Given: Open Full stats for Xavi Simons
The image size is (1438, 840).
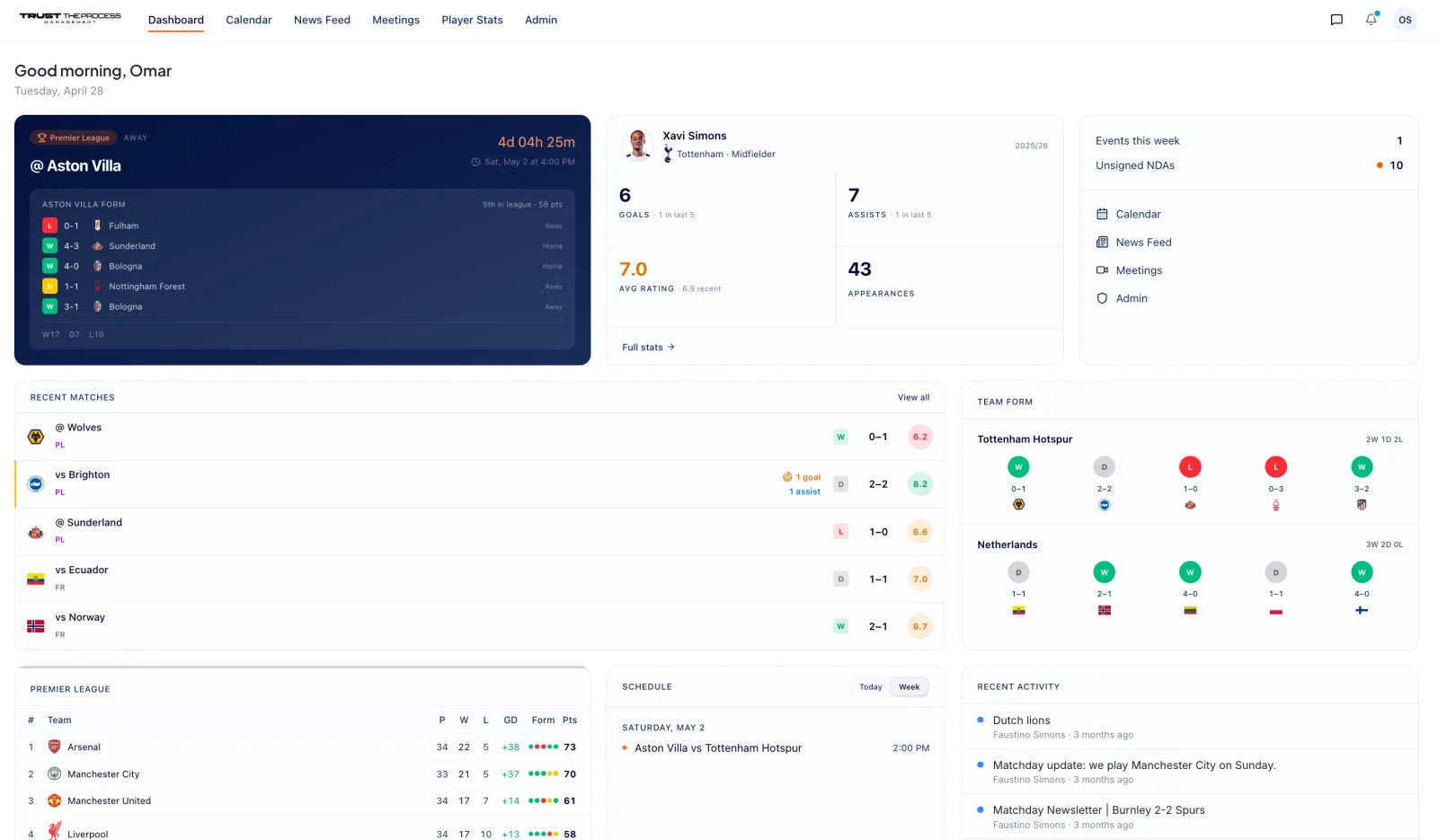Looking at the screenshot, I should [x=646, y=347].
